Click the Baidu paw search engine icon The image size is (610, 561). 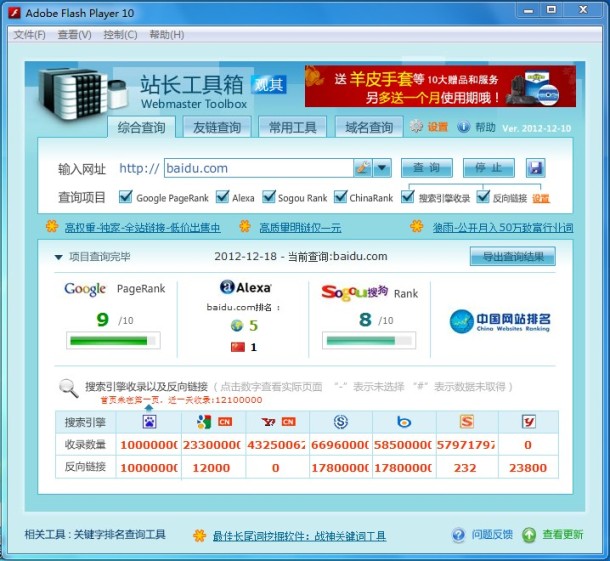coord(149,422)
